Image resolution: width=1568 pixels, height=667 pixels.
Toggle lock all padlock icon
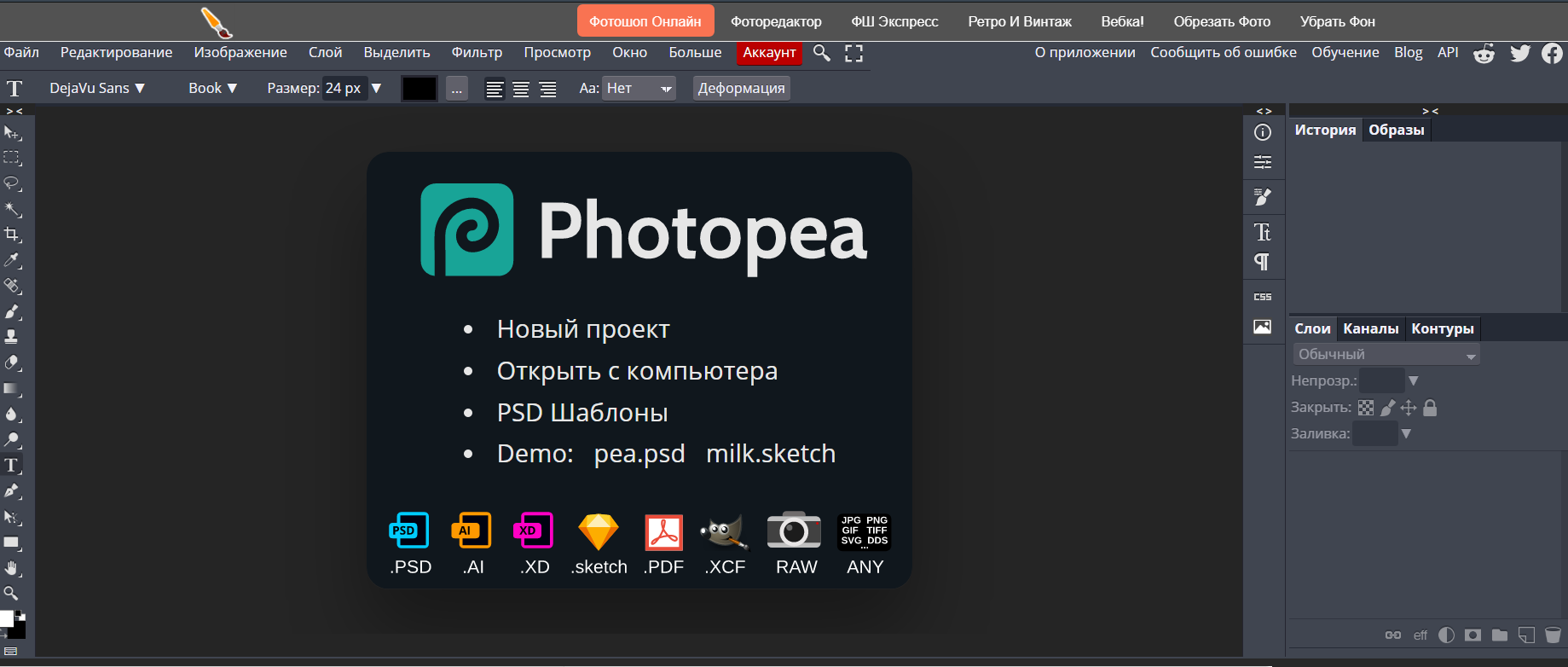coord(1431,408)
